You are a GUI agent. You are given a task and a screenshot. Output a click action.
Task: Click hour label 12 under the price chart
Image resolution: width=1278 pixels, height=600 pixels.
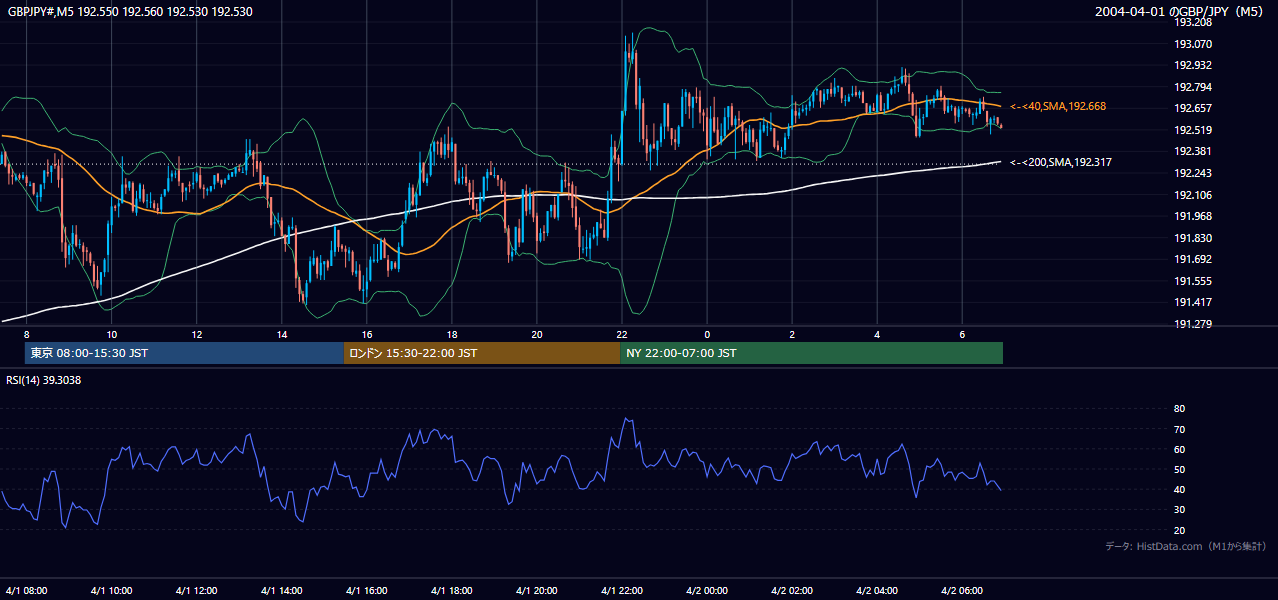pos(197,334)
